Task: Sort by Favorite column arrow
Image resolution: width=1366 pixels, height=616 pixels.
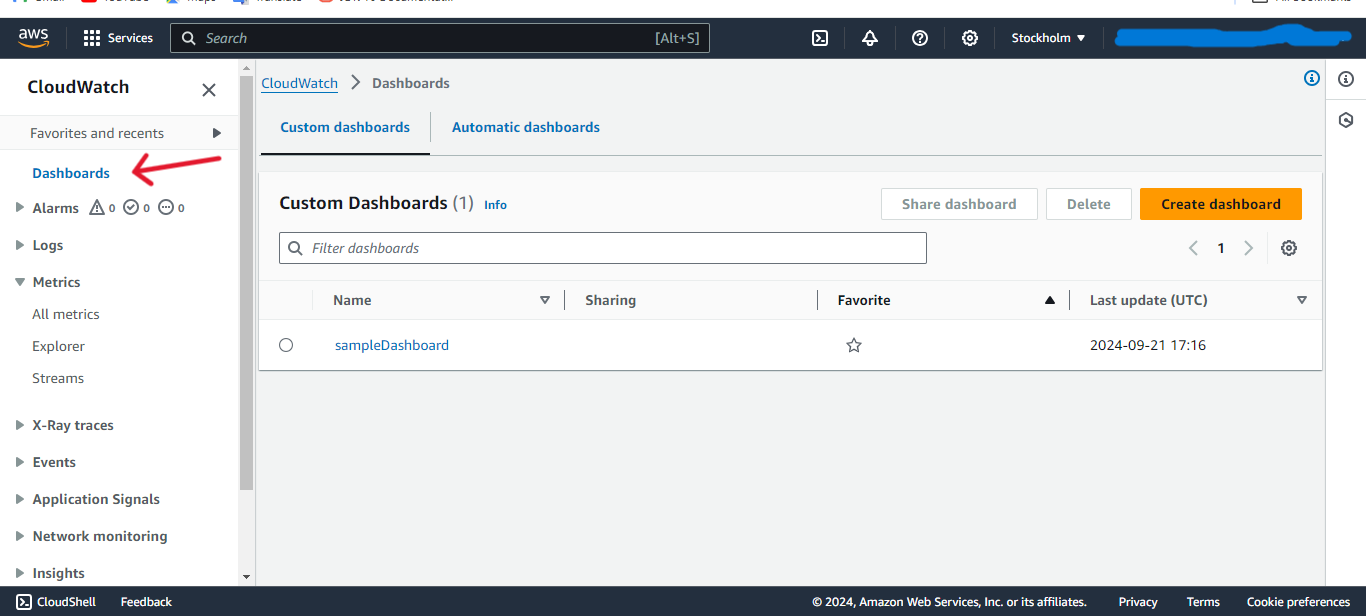Action: tap(1050, 300)
